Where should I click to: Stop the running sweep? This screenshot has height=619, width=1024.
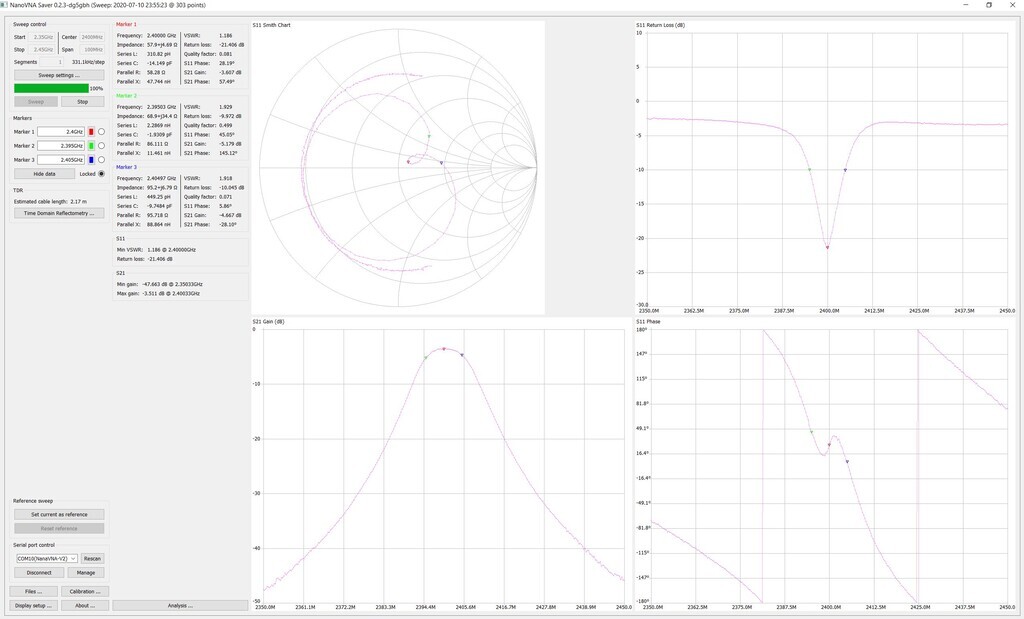tap(82, 102)
